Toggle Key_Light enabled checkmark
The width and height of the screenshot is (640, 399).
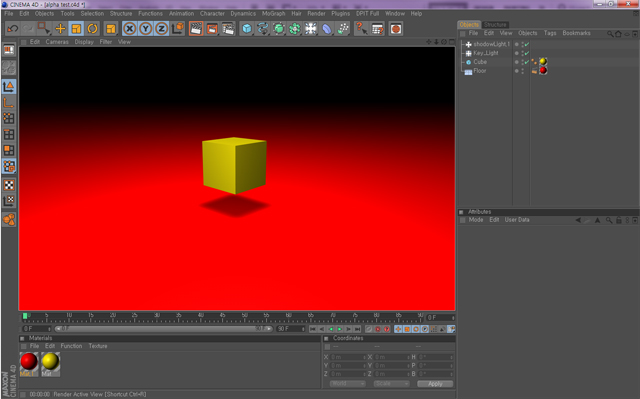[527, 53]
